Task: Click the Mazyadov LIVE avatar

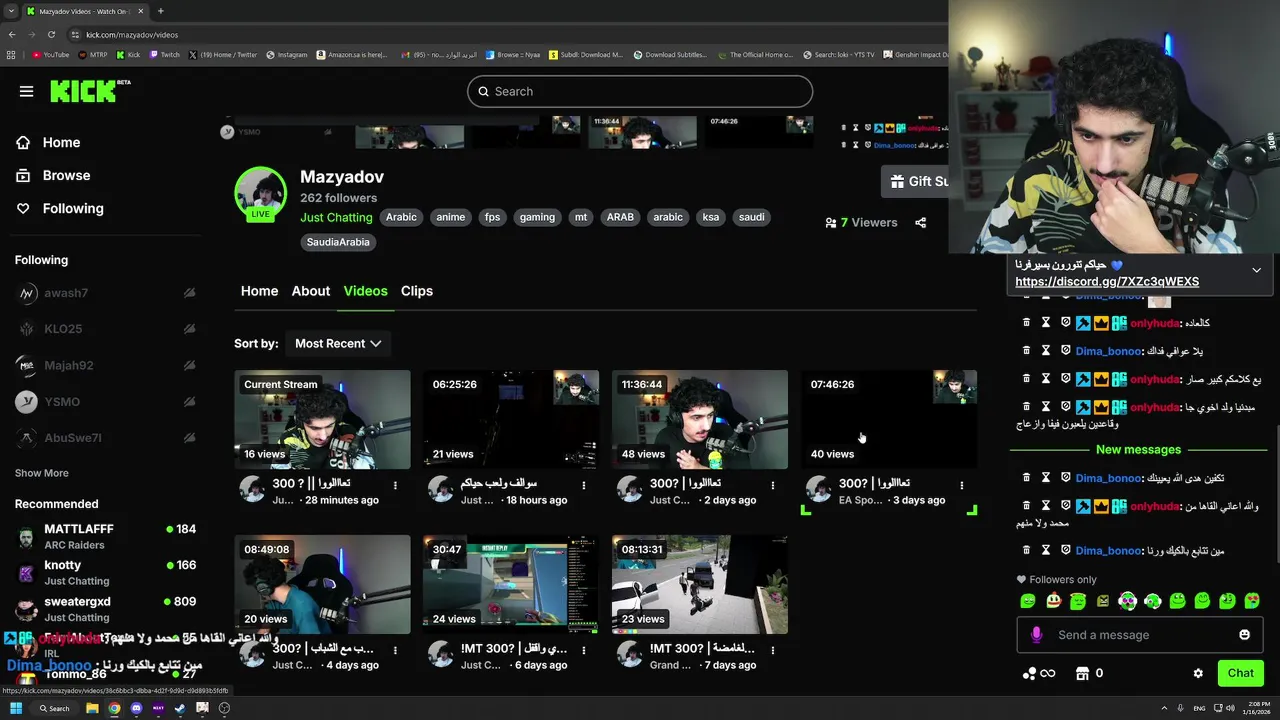Action: [261, 193]
